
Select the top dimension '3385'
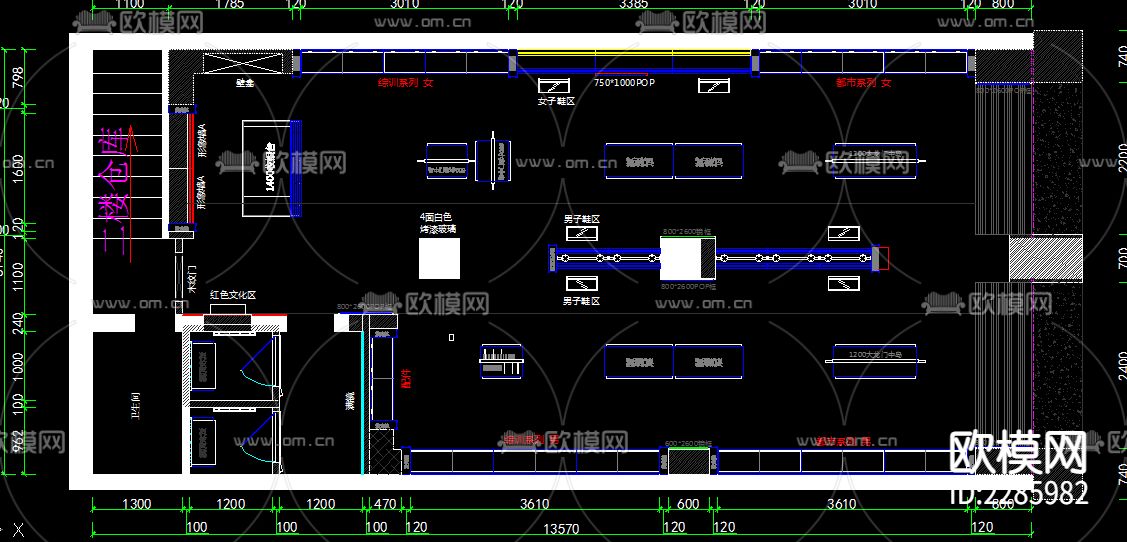coord(634,4)
